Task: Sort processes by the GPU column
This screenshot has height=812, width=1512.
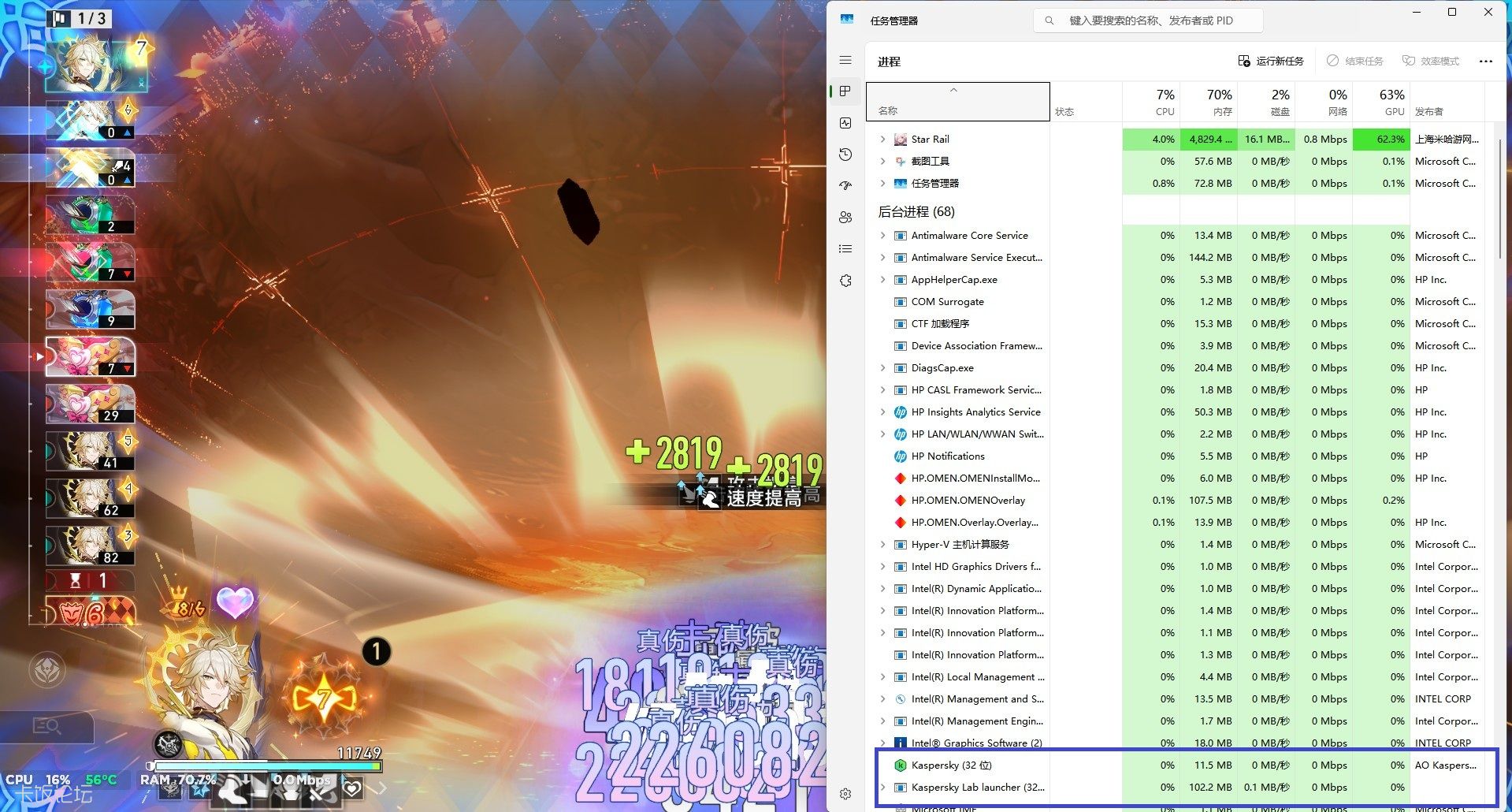Action: pos(1381,102)
